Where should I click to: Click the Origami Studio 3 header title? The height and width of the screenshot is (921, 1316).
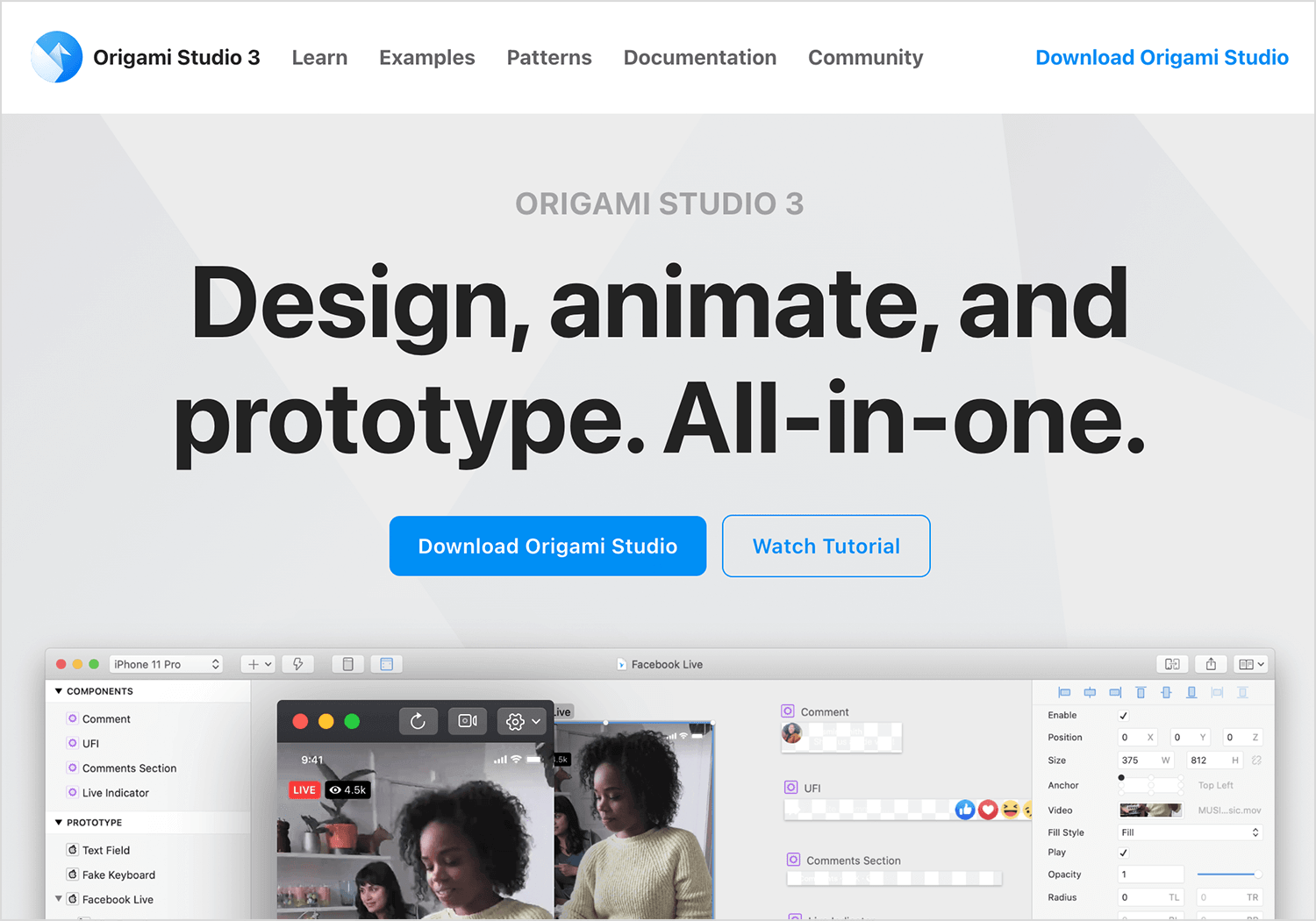coord(176,57)
